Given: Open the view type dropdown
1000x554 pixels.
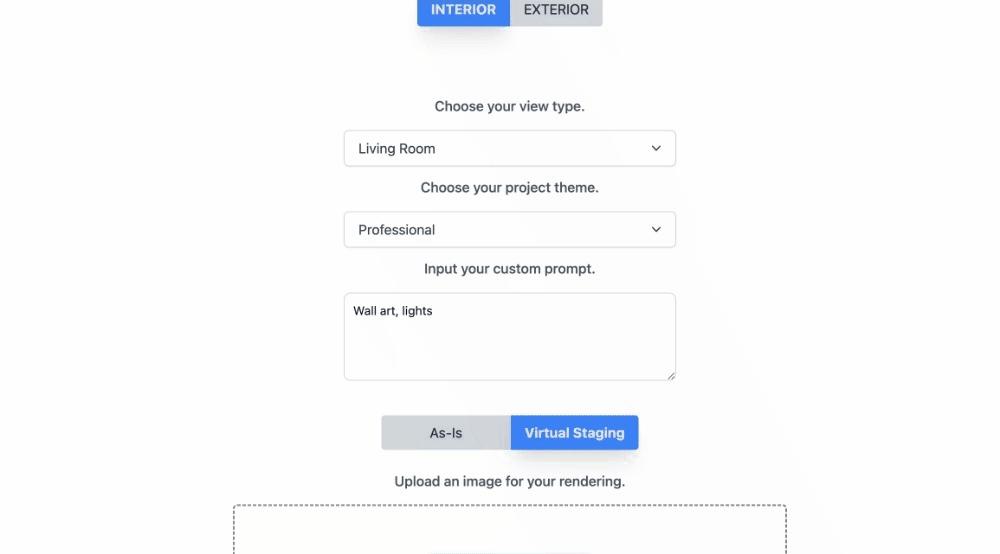Looking at the screenshot, I should pos(509,148).
